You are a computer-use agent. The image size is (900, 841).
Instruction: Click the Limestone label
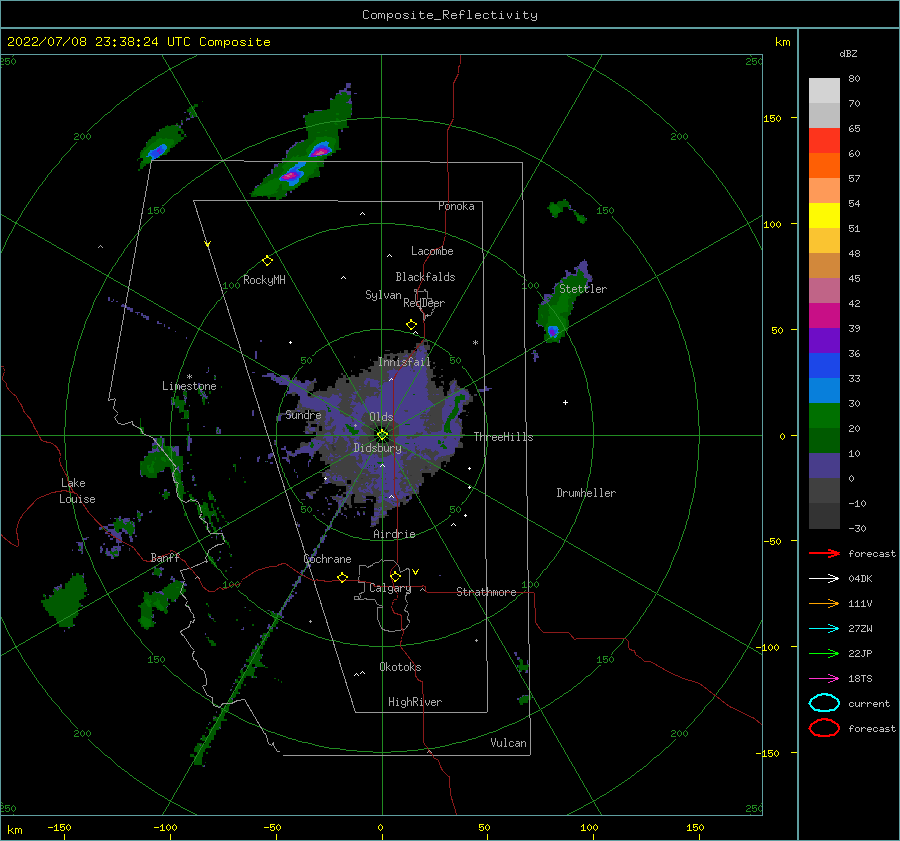189,386
